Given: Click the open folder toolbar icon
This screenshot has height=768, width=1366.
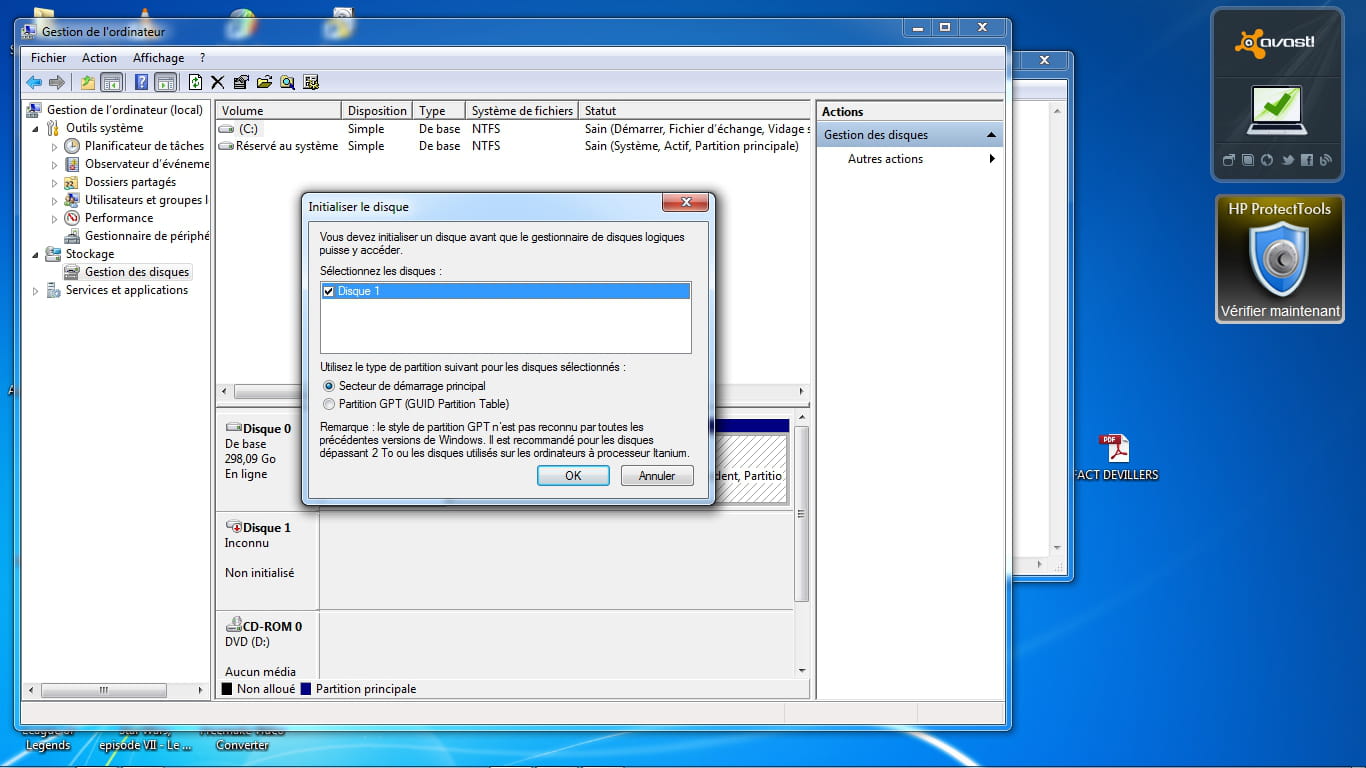Looking at the screenshot, I should click(264, 82).
